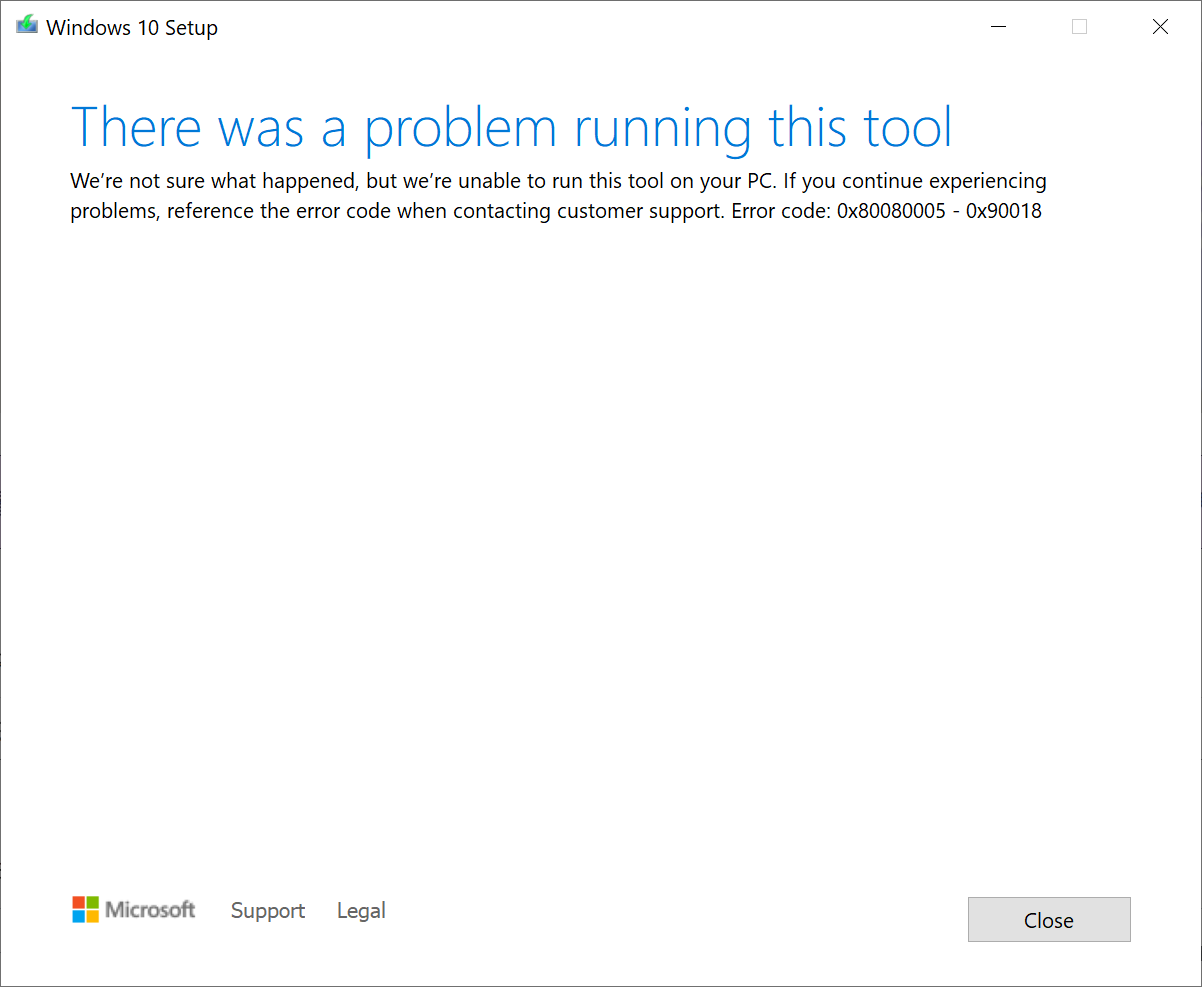Open the Support link
The width and height of the screenshot is (1202, 987).
268,910
